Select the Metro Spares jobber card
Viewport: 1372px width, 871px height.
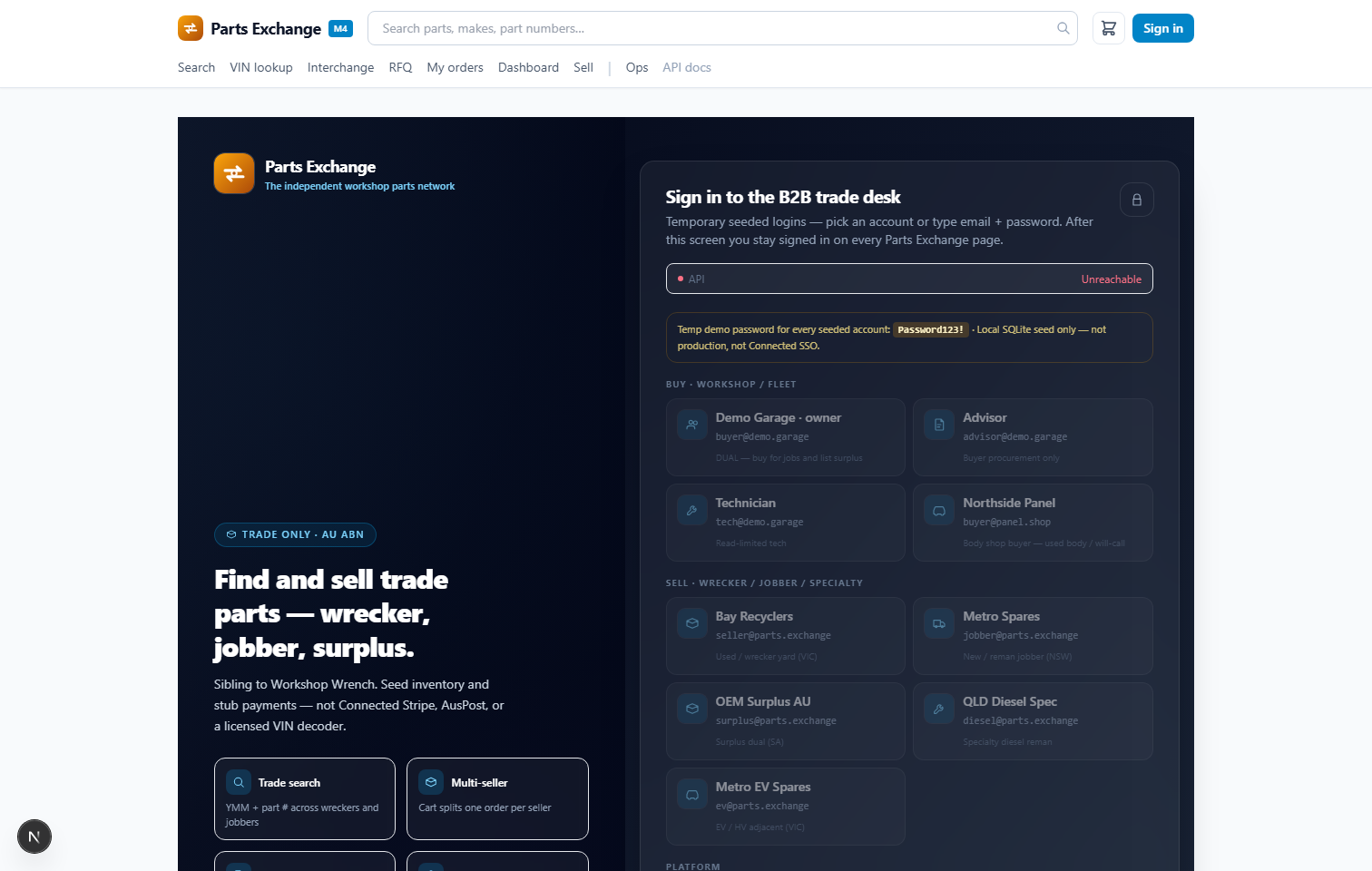point(1033,636)
